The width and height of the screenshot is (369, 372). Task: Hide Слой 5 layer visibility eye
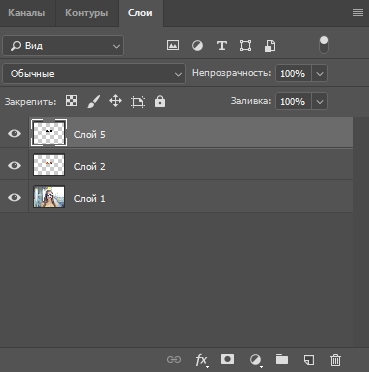coord(14,134)
